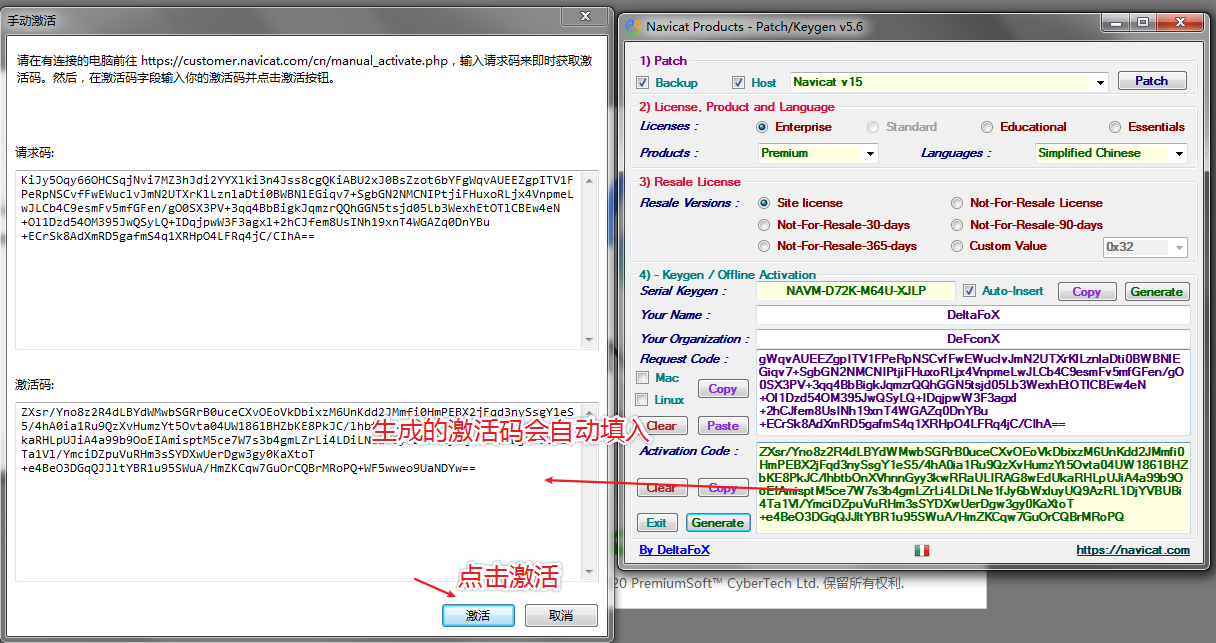Open the https://navicat.com link
1216x643 pixels.
point(1133,550)
